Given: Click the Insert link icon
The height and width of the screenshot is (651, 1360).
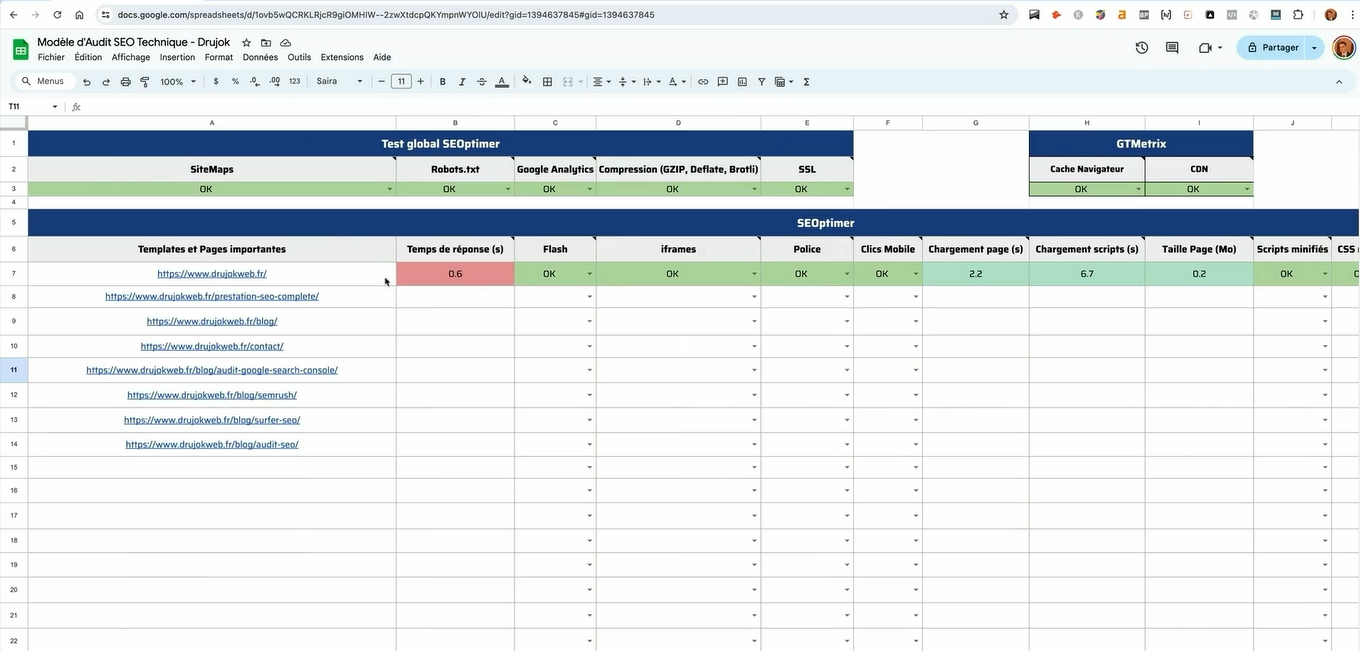Looking at the screenshot, I should (x=703, y=82).
